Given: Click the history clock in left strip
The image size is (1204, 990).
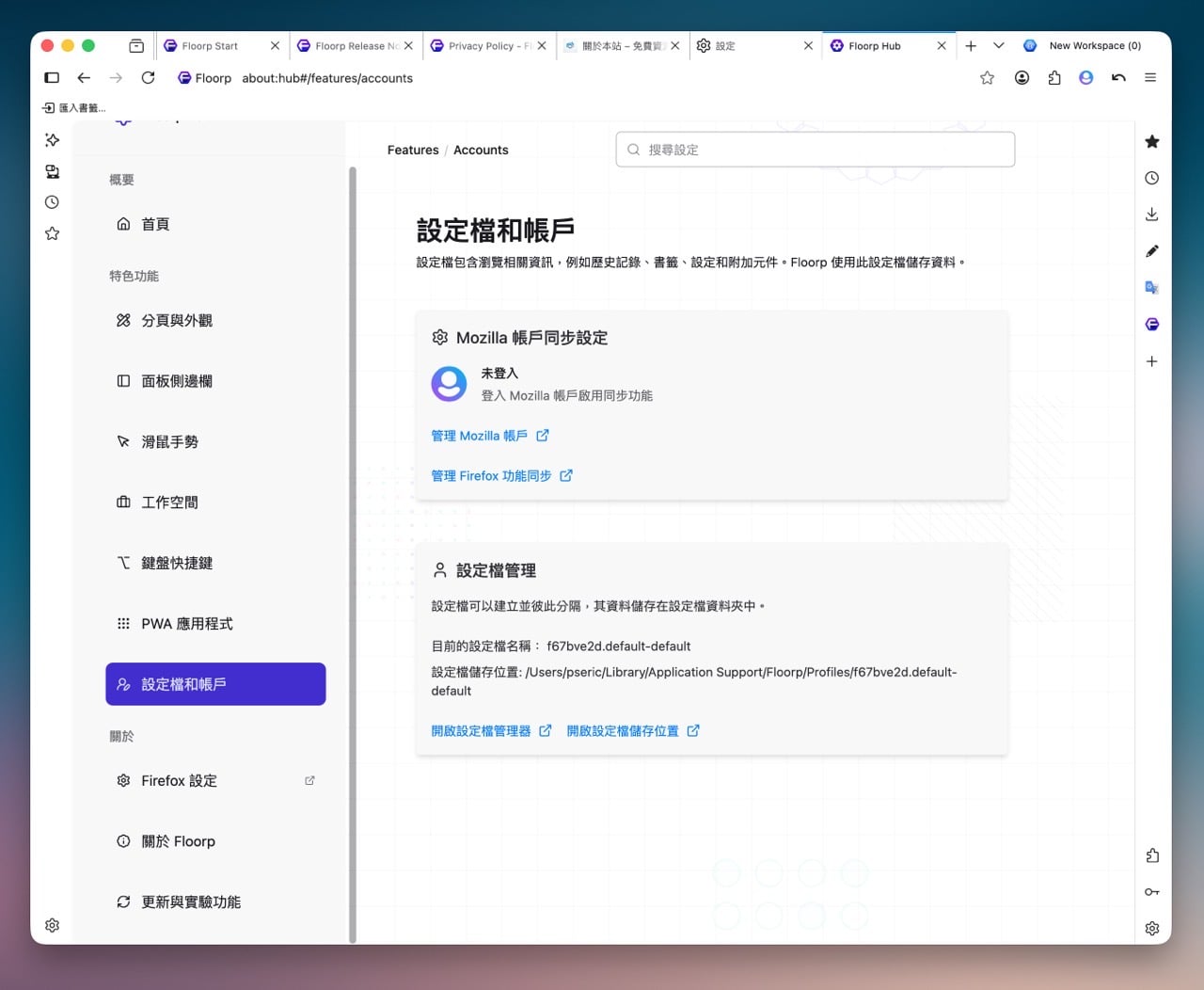Looking at the screenshot, I should [x=53, y=202].
